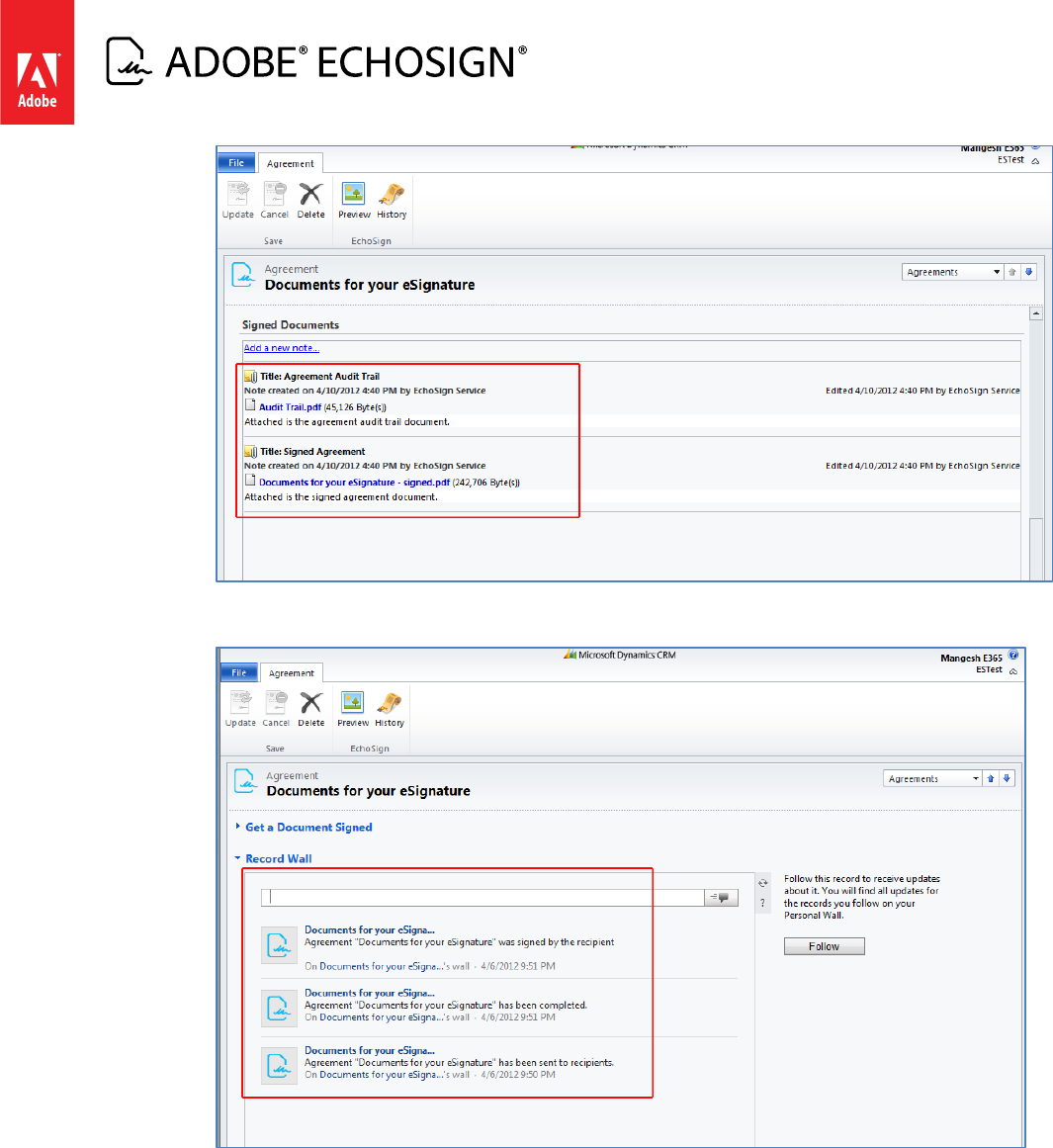Open title link of 'has been completed' post

point(369,993)
